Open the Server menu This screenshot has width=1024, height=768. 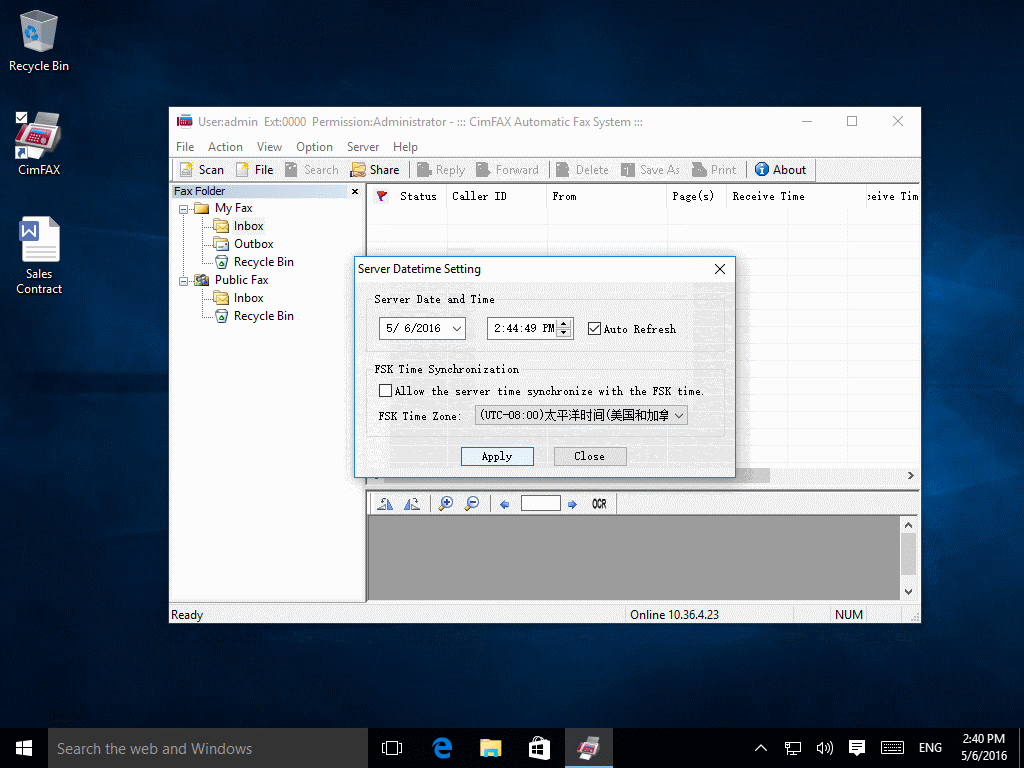[362, 147]
